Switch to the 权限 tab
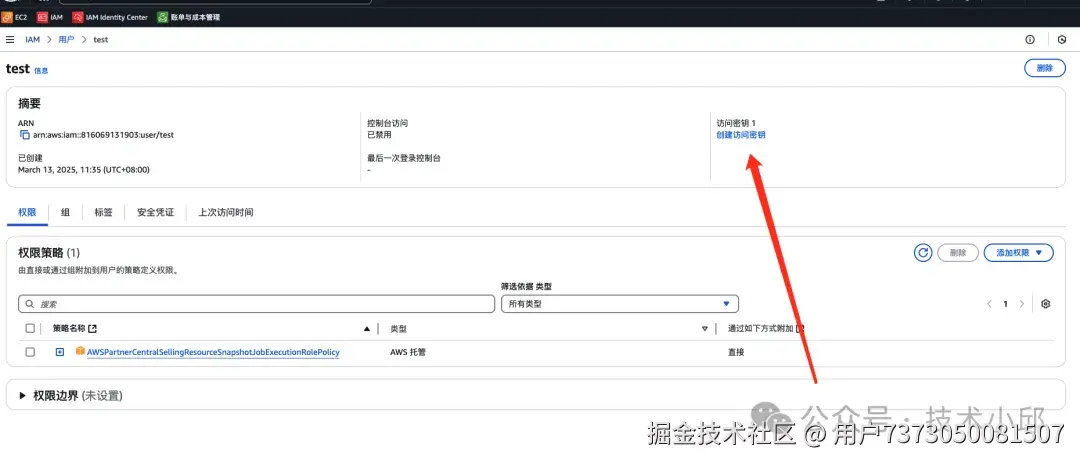 pyautogui.click(x=27, y=212)
